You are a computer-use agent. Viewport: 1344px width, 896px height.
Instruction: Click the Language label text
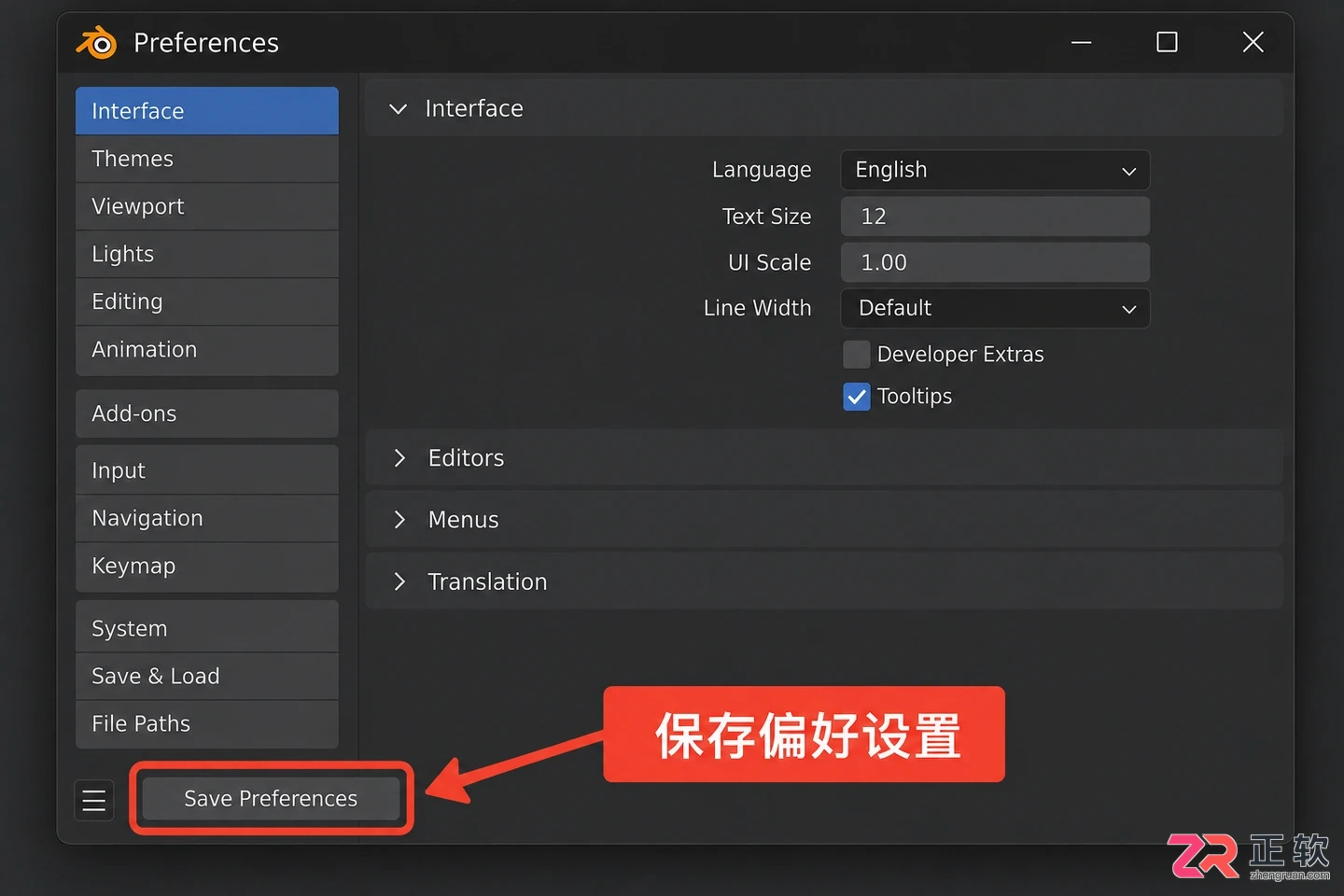tap(762, 171)
